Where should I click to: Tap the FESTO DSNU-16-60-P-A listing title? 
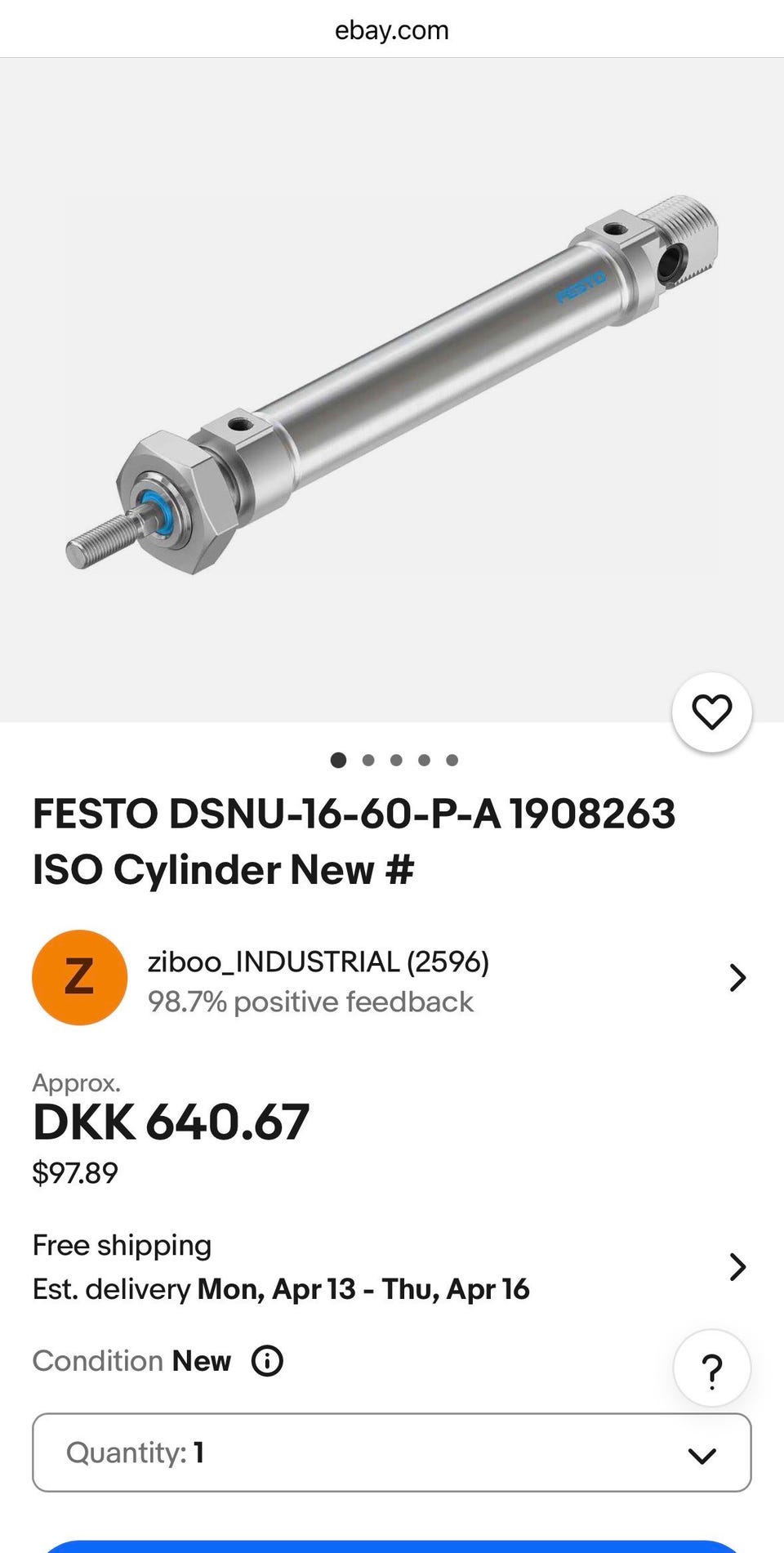coord(354,841)
